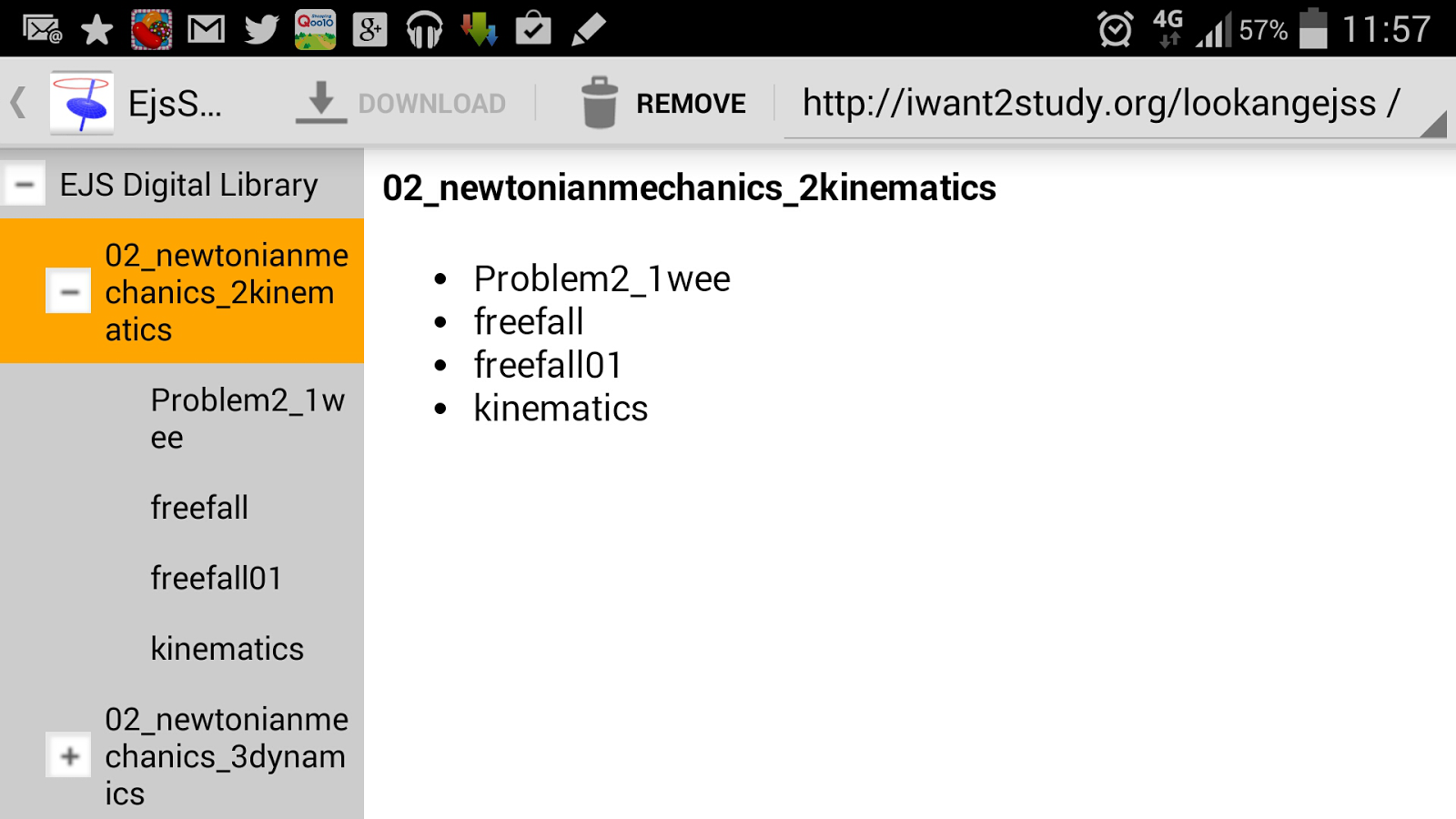Tap the downloads arrows notification icon
1456x819 pixels.
(x=480, y=28)
